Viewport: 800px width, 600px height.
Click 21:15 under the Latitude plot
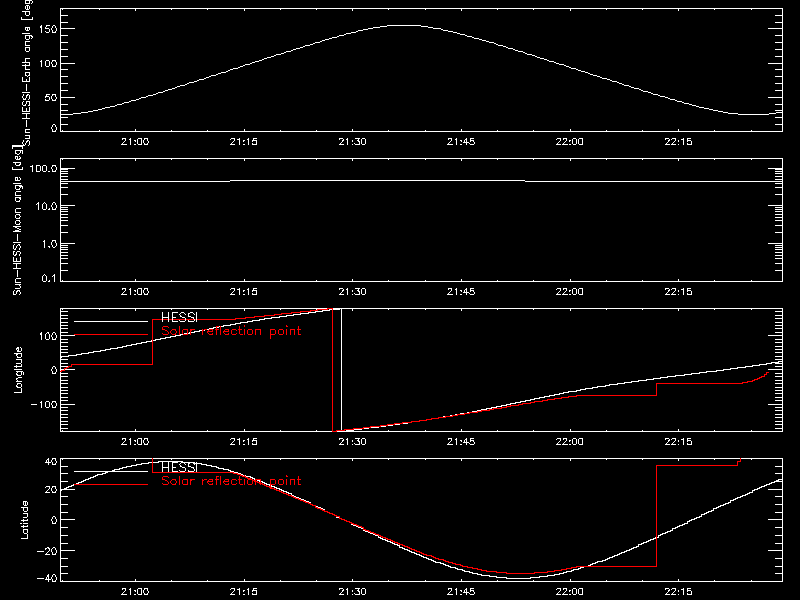tap(244, 592)
